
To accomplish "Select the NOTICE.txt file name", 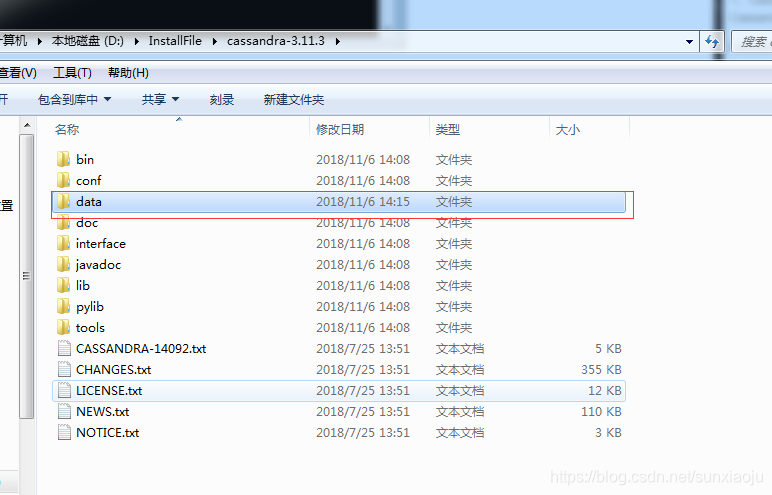I will [x=107, y=433].
